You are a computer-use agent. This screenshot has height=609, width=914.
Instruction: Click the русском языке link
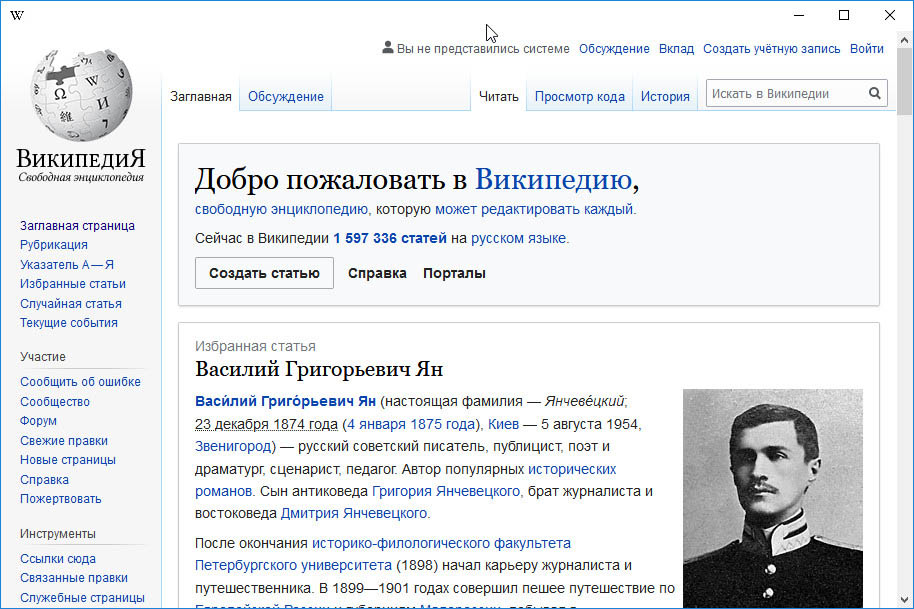tap(519, 238)
